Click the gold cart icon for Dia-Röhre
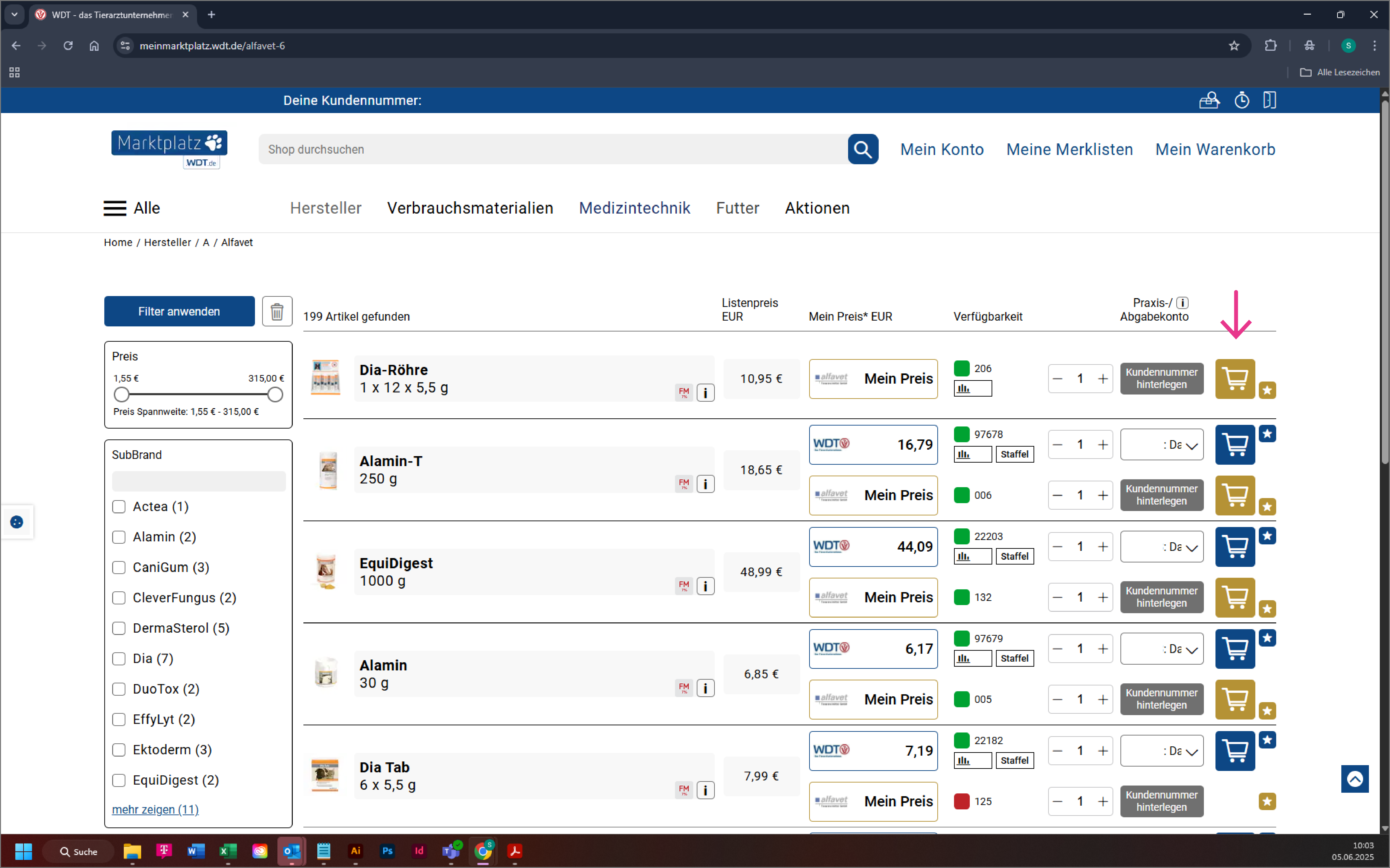 pyautogui.click(x=1235, y=379)
